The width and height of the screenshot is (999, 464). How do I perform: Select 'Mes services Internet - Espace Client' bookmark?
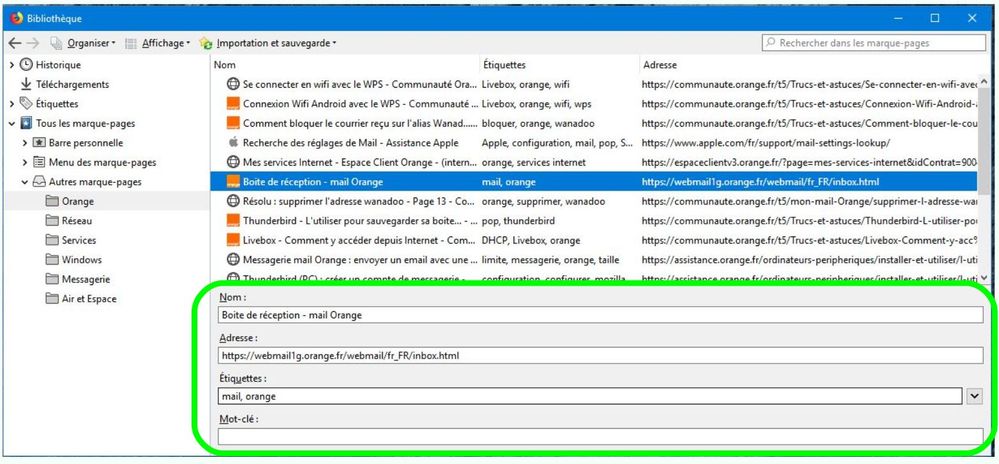[360, 163]
